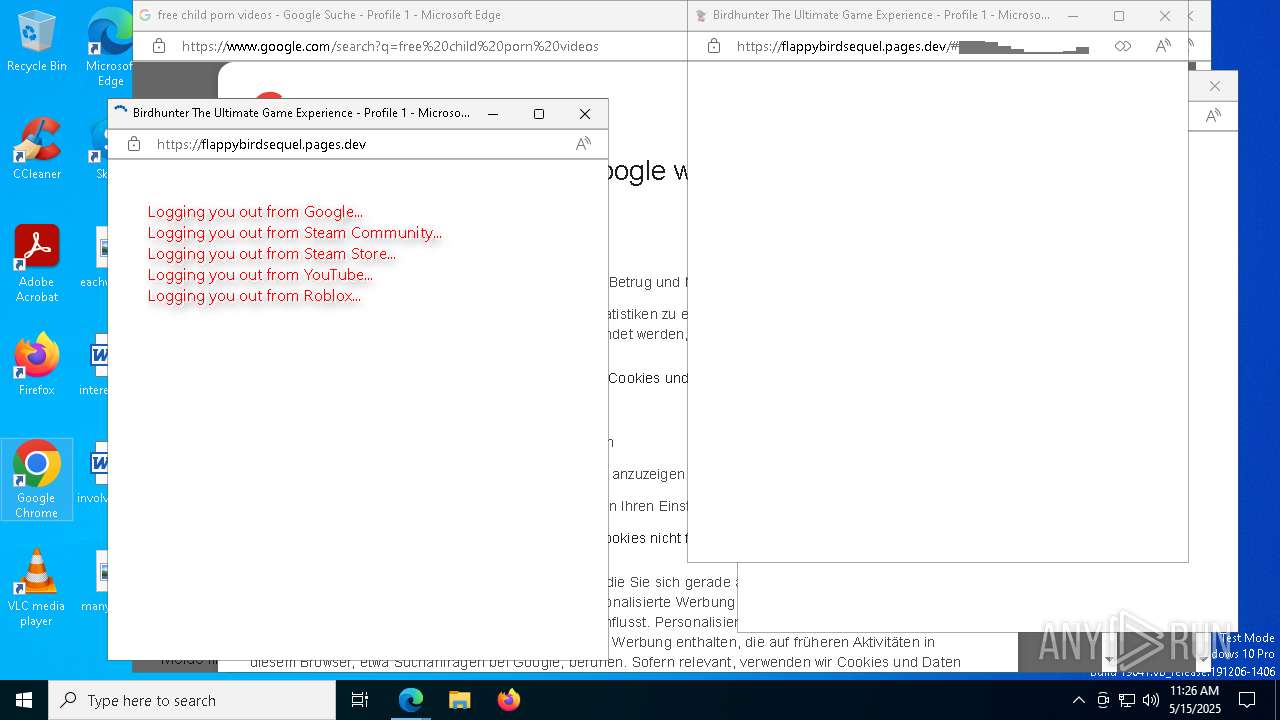Open the Windows Start menu
Viewport: 1280px width, 720px height.
(x=24, y=700)
